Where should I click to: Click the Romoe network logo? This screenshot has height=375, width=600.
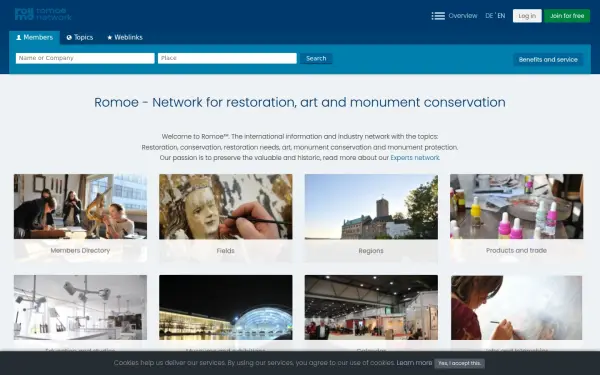[x=43, y=14]
